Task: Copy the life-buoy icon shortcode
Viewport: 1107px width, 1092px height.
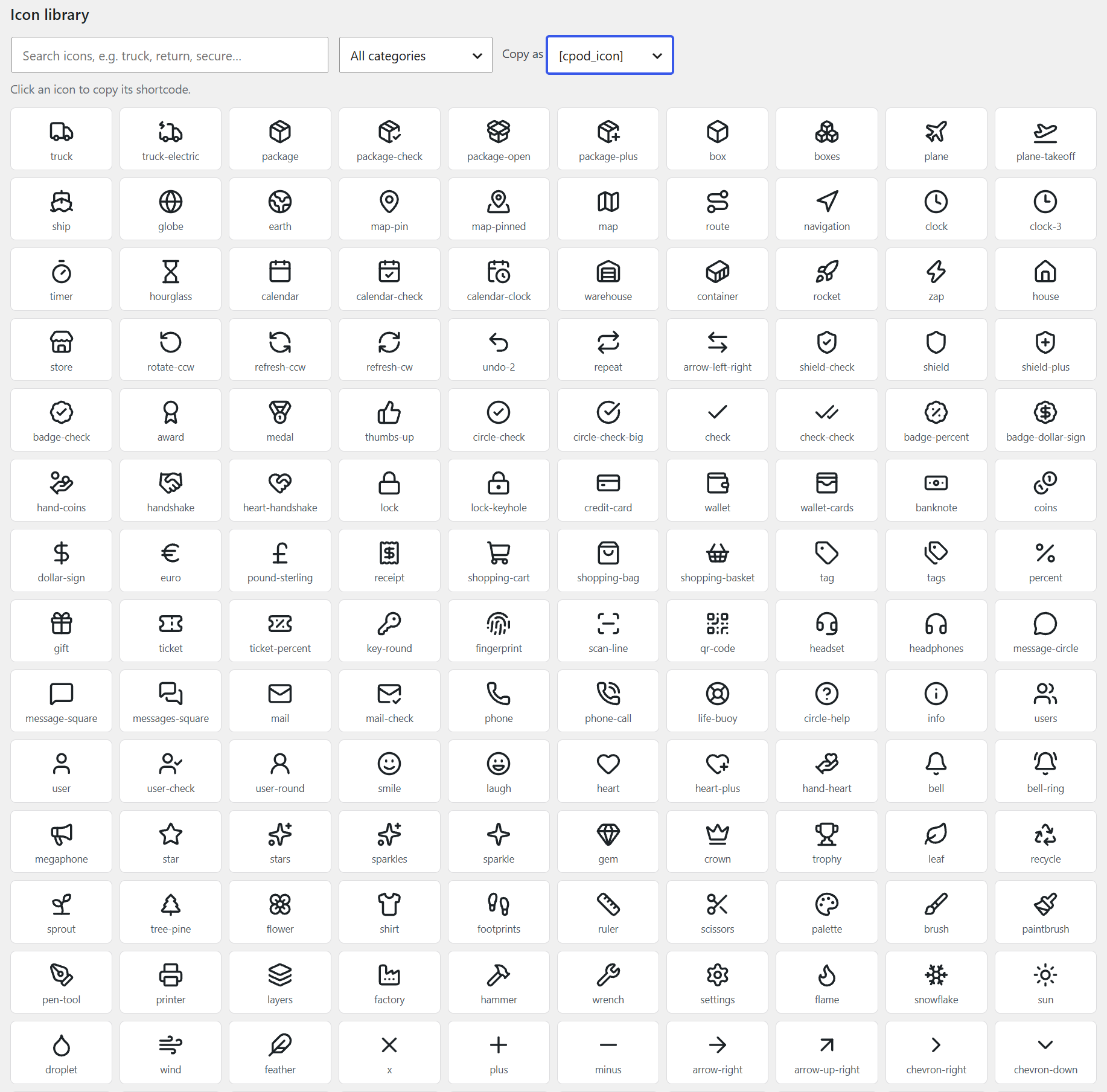Action: pos(718,701)
